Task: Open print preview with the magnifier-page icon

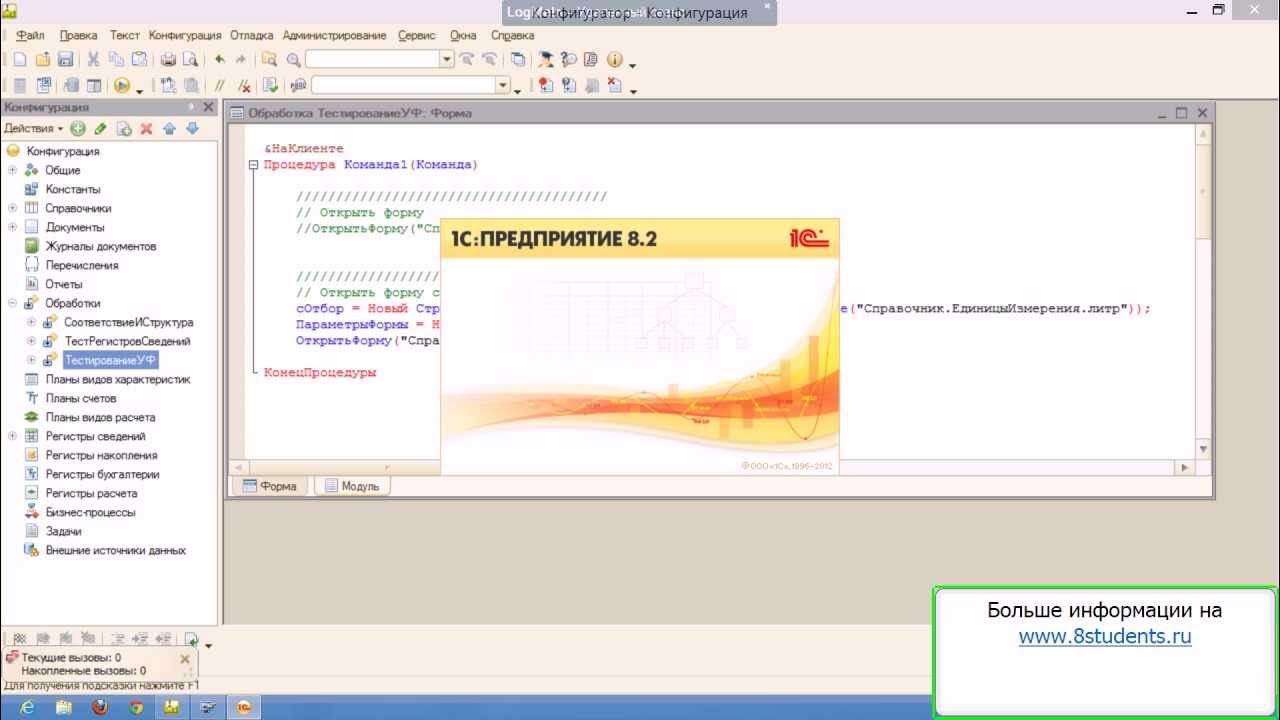Action: (190, 60)
